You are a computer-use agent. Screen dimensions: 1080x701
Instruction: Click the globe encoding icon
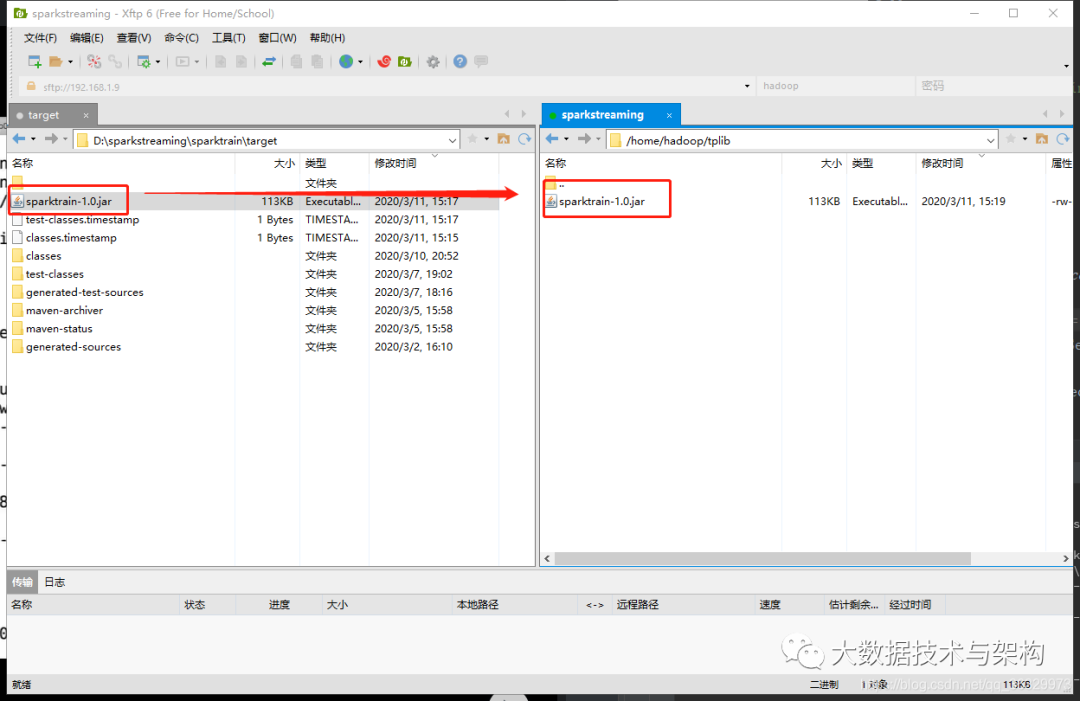(x=346, y=62)
